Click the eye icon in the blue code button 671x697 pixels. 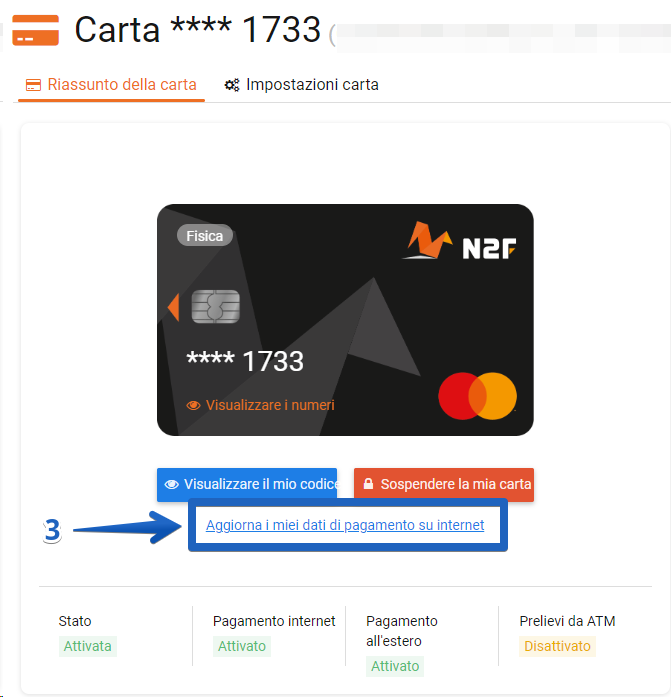tap(172, 484)
